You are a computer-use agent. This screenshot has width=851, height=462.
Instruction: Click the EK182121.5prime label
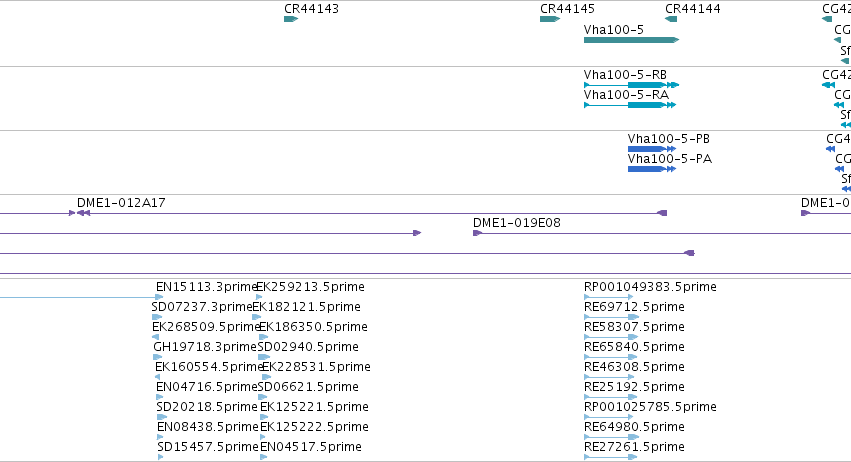307,307
